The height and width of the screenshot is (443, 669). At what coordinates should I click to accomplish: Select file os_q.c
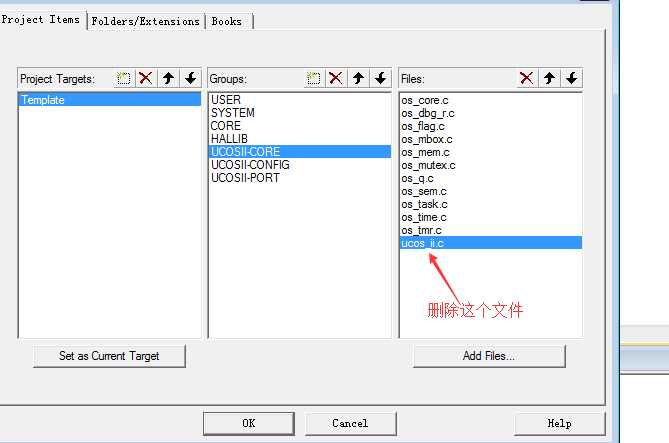click(x=491, y=178)
